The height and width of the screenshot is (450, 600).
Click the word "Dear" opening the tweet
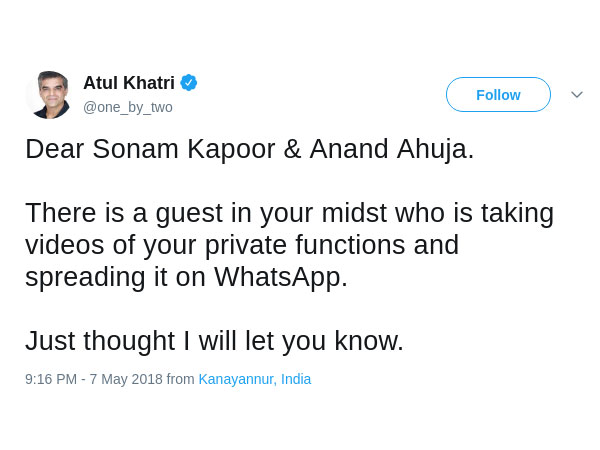55,149
